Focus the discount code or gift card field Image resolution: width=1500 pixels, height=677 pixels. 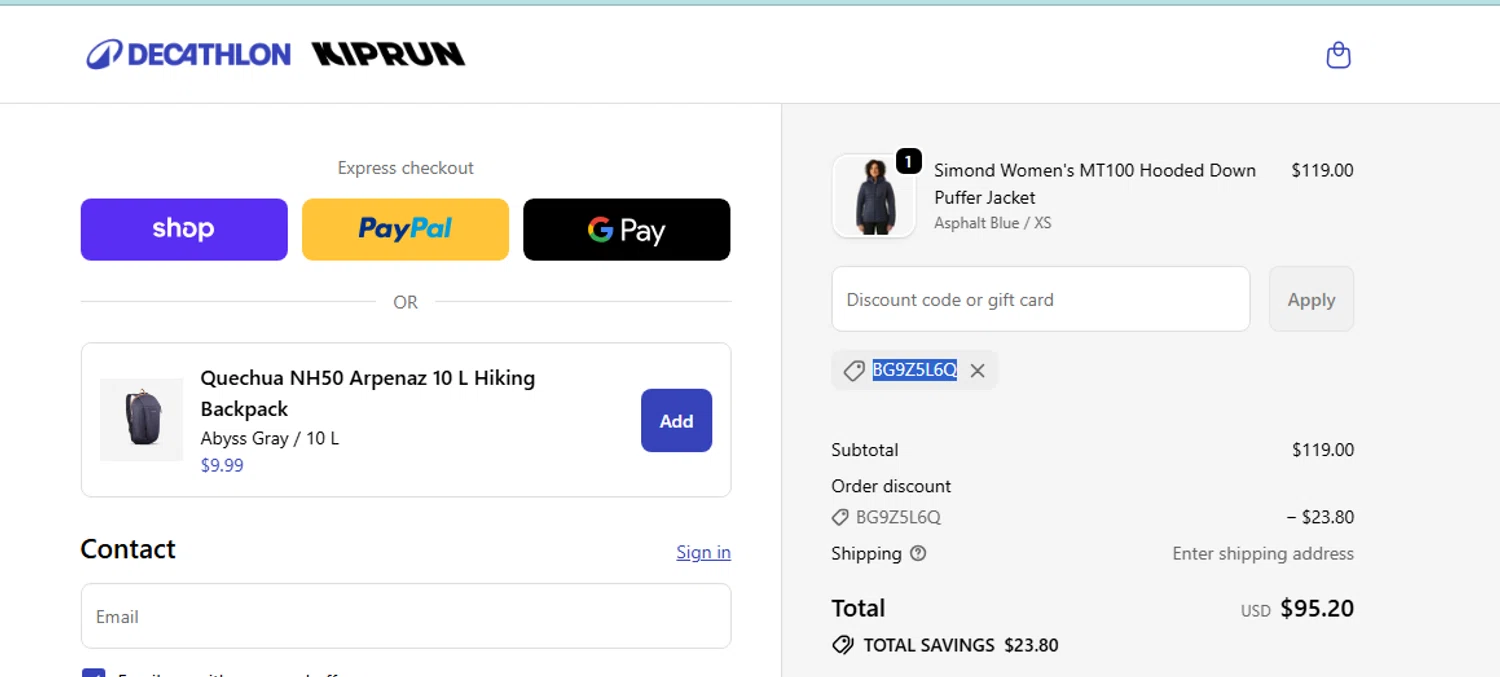click(1040, 299)
